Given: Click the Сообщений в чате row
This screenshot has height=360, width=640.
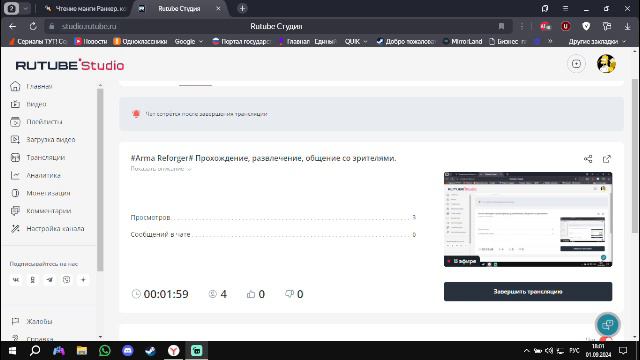Looking at the screenshot, I should 273,235.
